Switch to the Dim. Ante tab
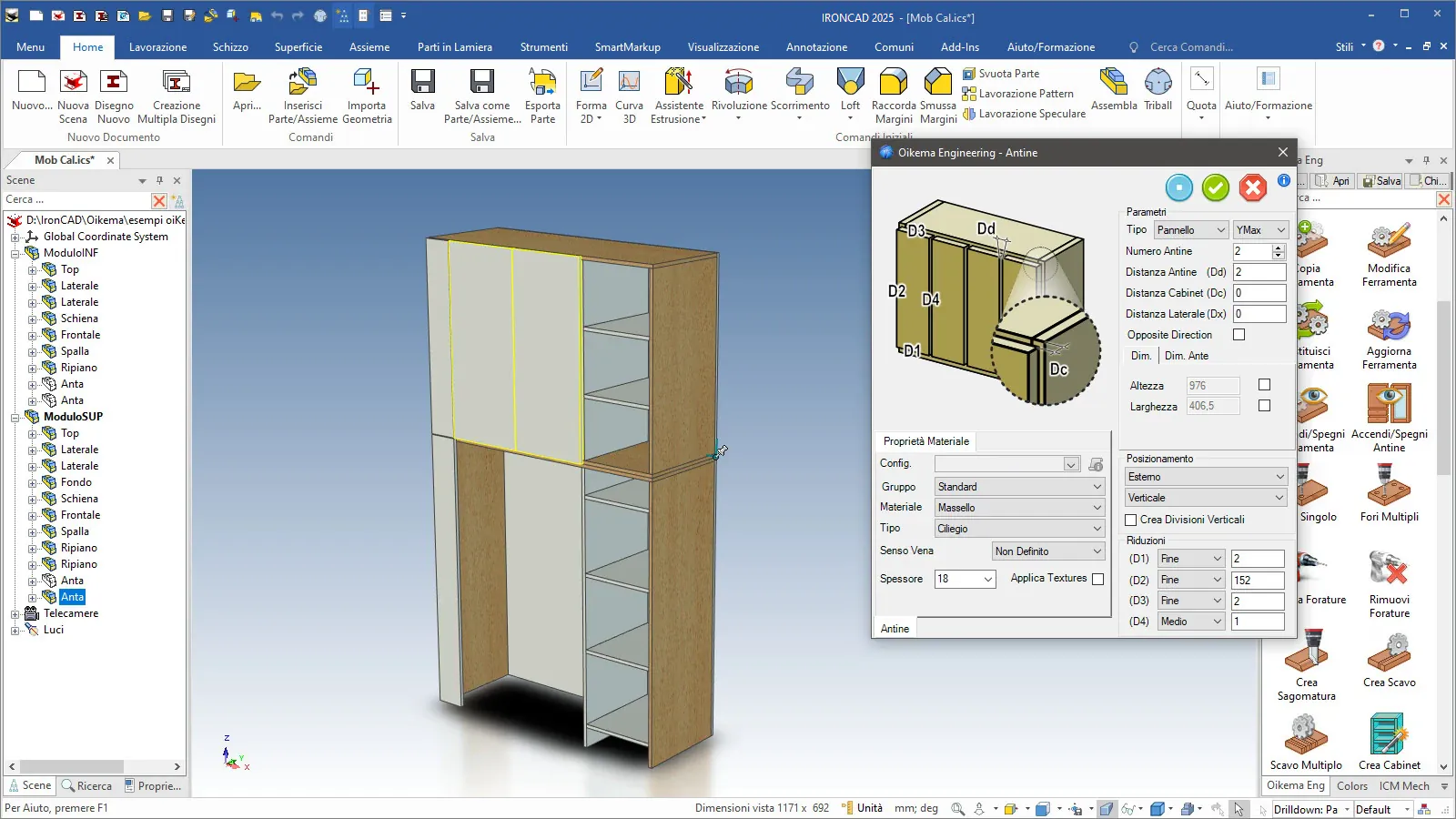1456x819 pixels. click(x=1187, y=356)
